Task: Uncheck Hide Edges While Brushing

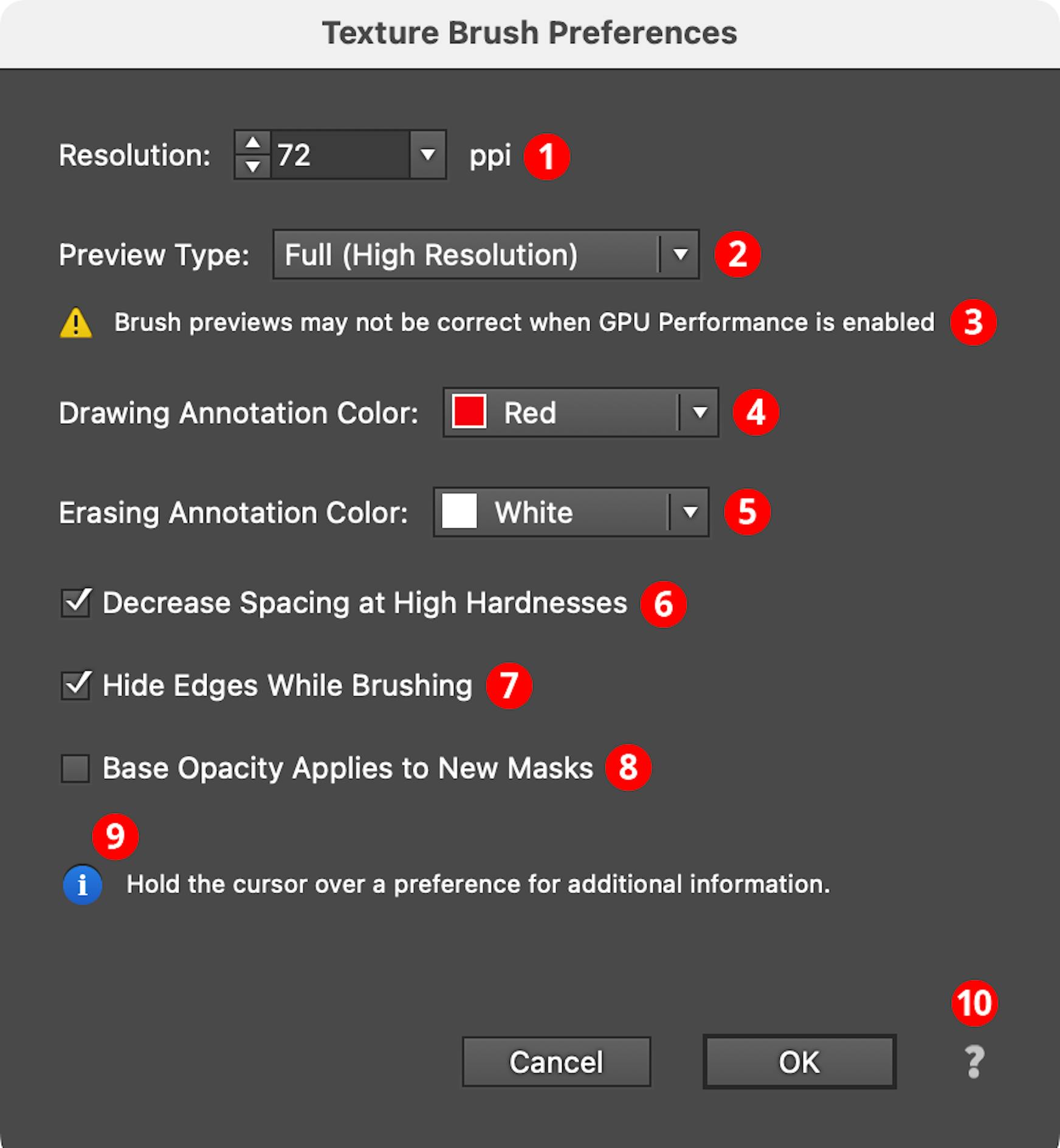Action: tap(75, 685)
